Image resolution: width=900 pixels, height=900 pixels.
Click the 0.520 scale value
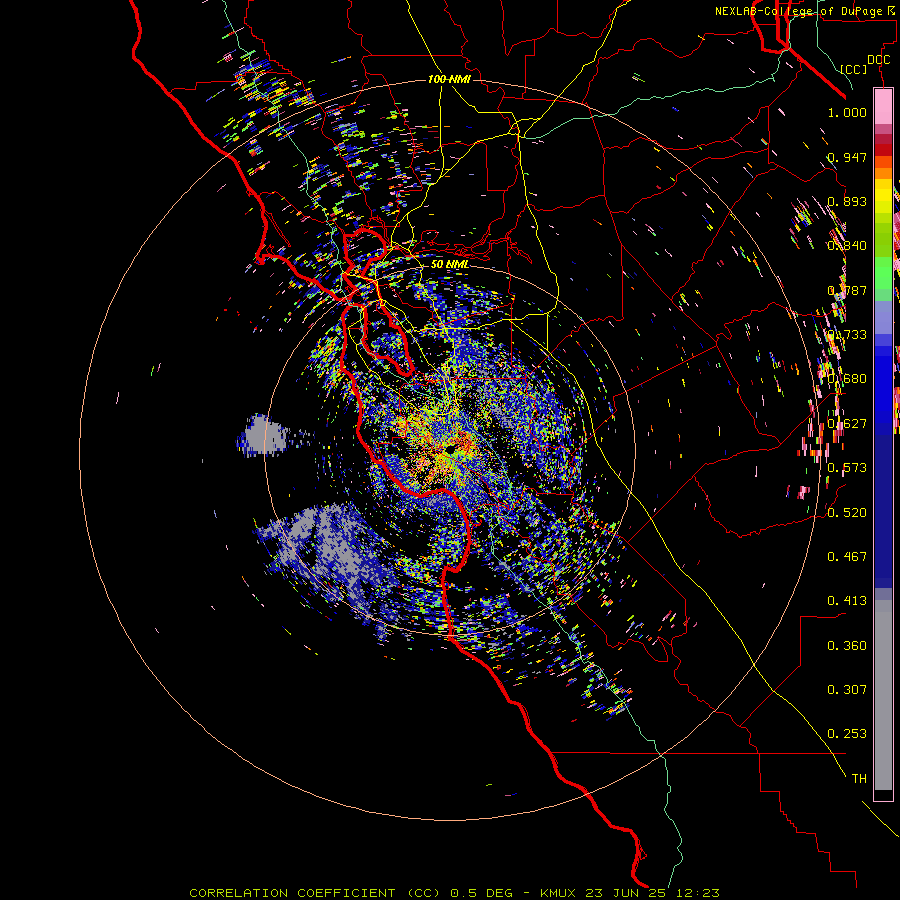(847, 512)
